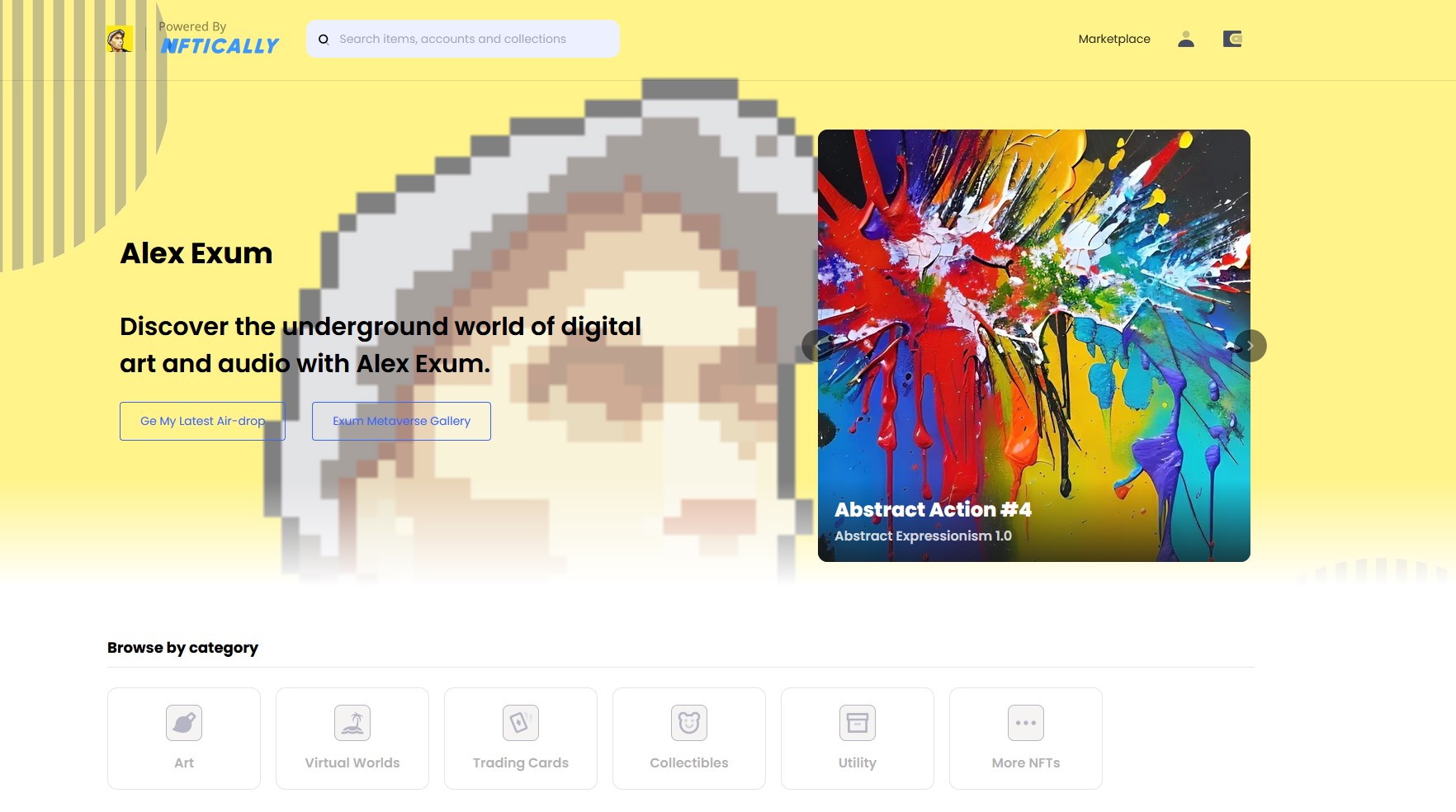Open the wallet icon in header

[x=1232, y=39]
